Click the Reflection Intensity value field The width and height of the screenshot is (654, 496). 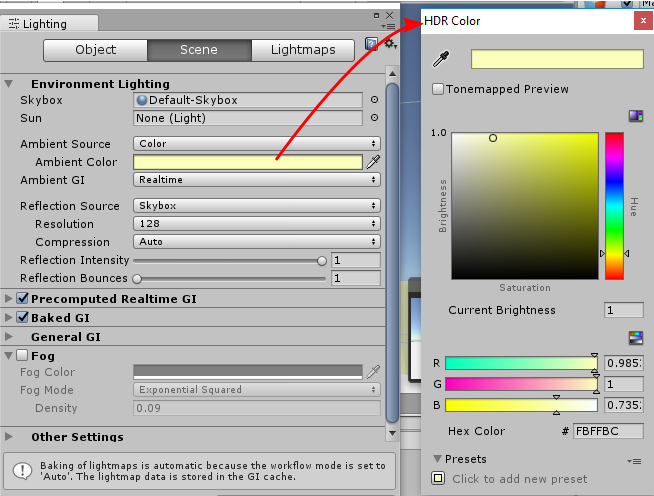[x=356, y=260]
